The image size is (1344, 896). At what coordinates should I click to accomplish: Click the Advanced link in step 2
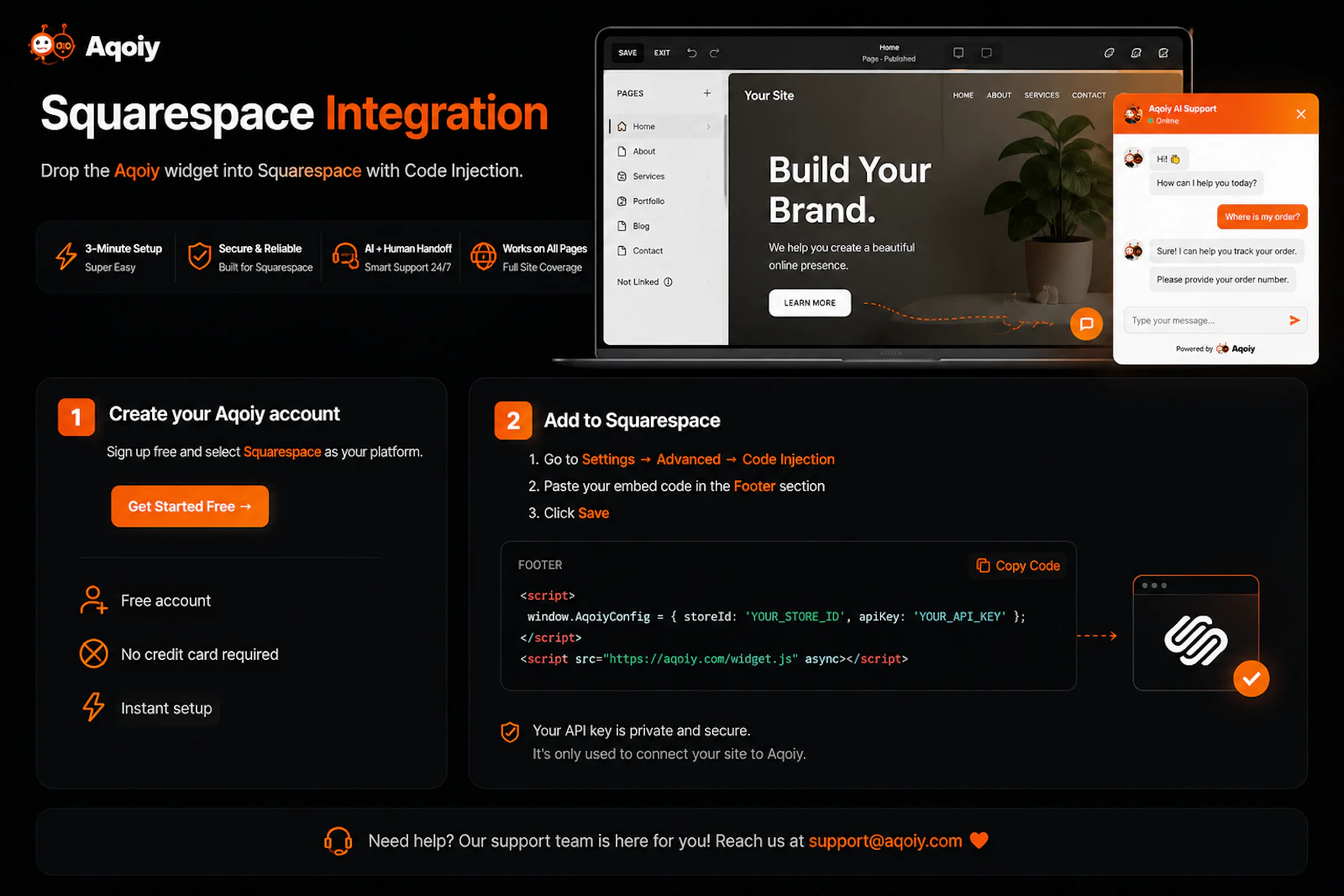pyautogui.click(x=688, y=459)
